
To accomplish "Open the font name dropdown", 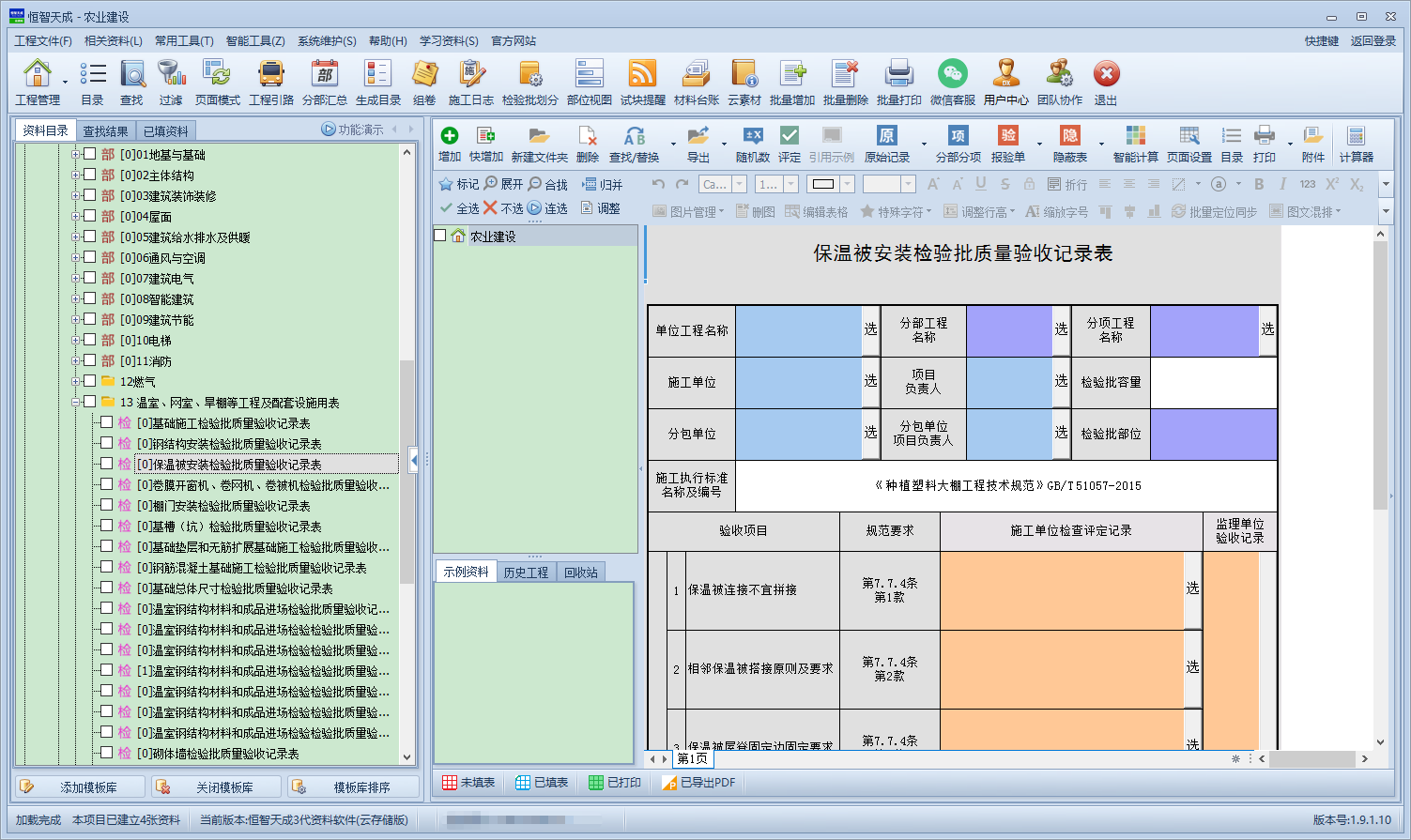I will pyautogui.click(x=740, y=184).
